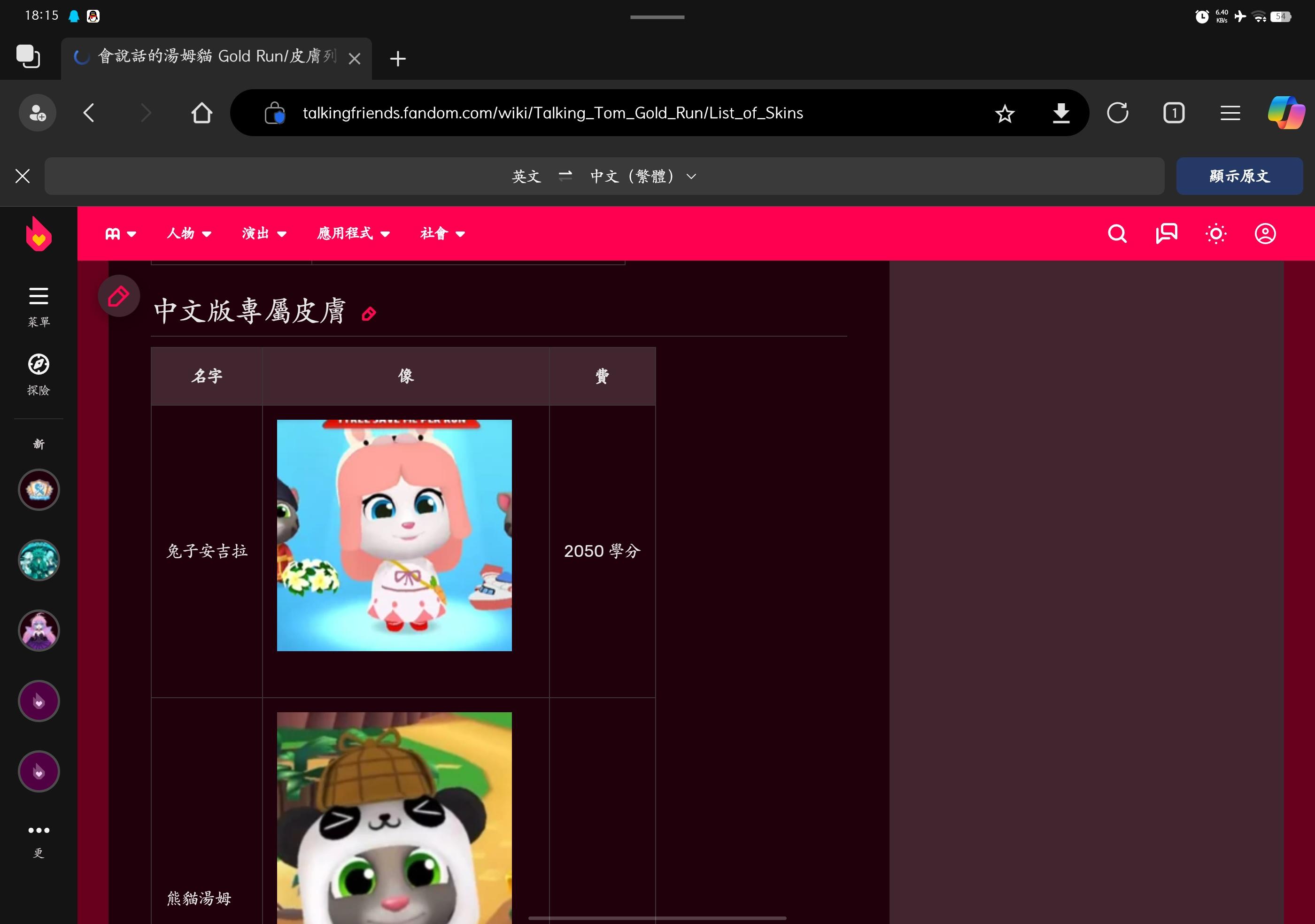The image size is (1315, 924).
Task: Go back to previous page
Action: (89, 113)
